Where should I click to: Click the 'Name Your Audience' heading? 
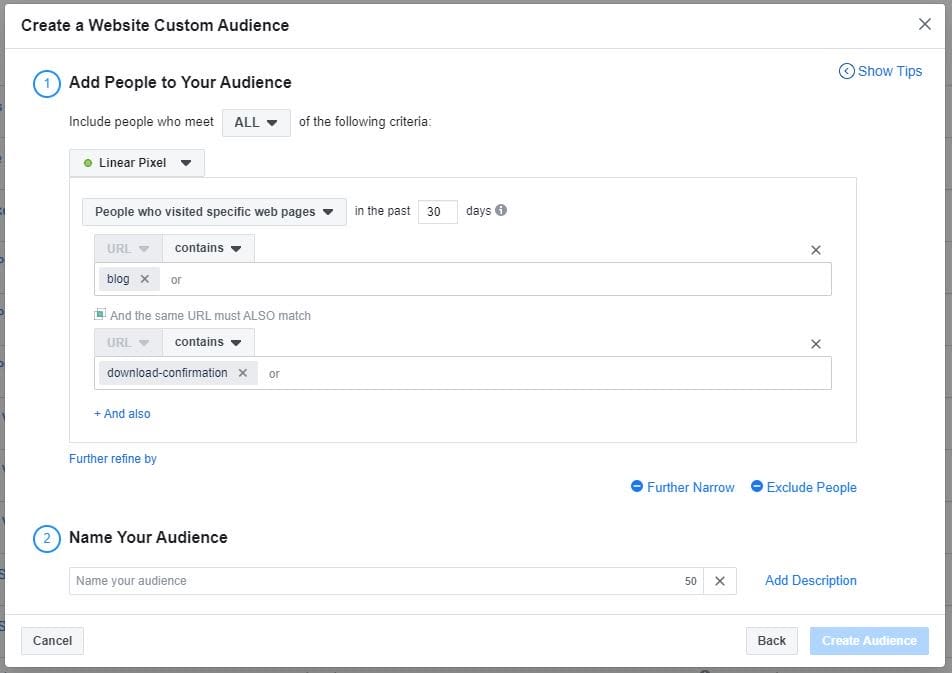click(x=148, y=538)
